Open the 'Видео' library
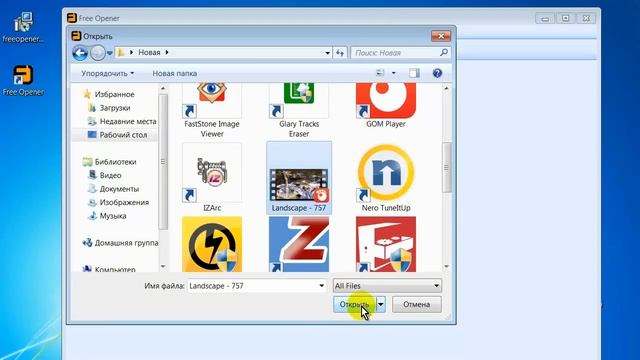 110,175
